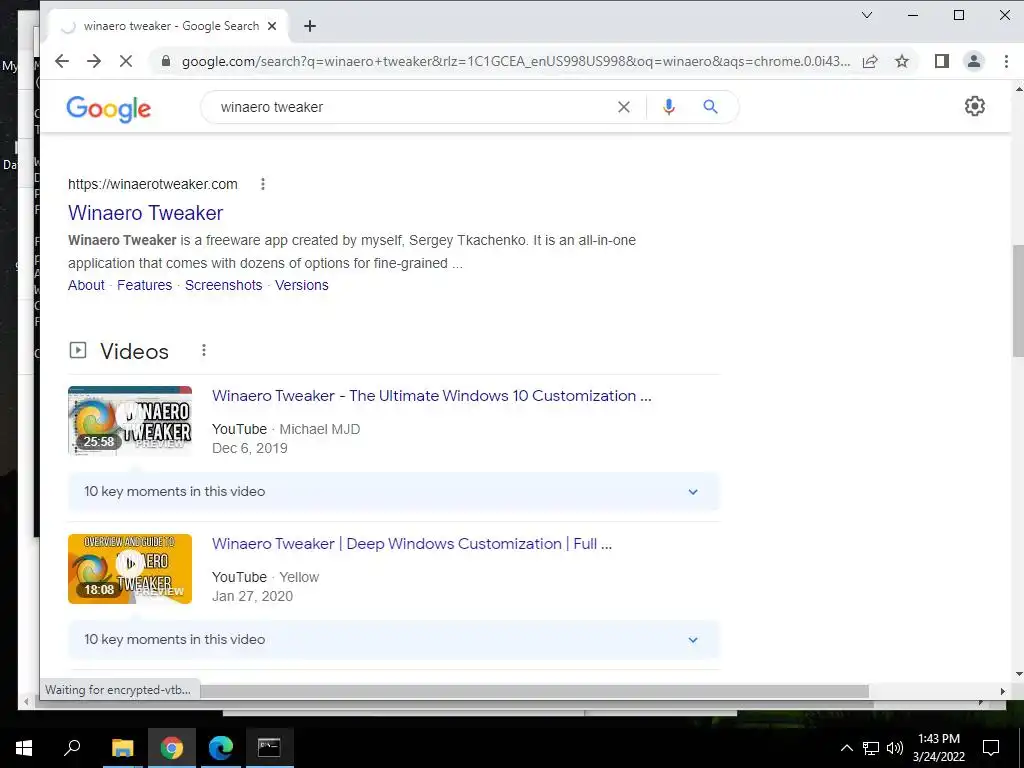The height and width of the screenshot is (768, 1024).
Task: Open the clock showing 1:43 PM
Action: [x=939, y=748]
